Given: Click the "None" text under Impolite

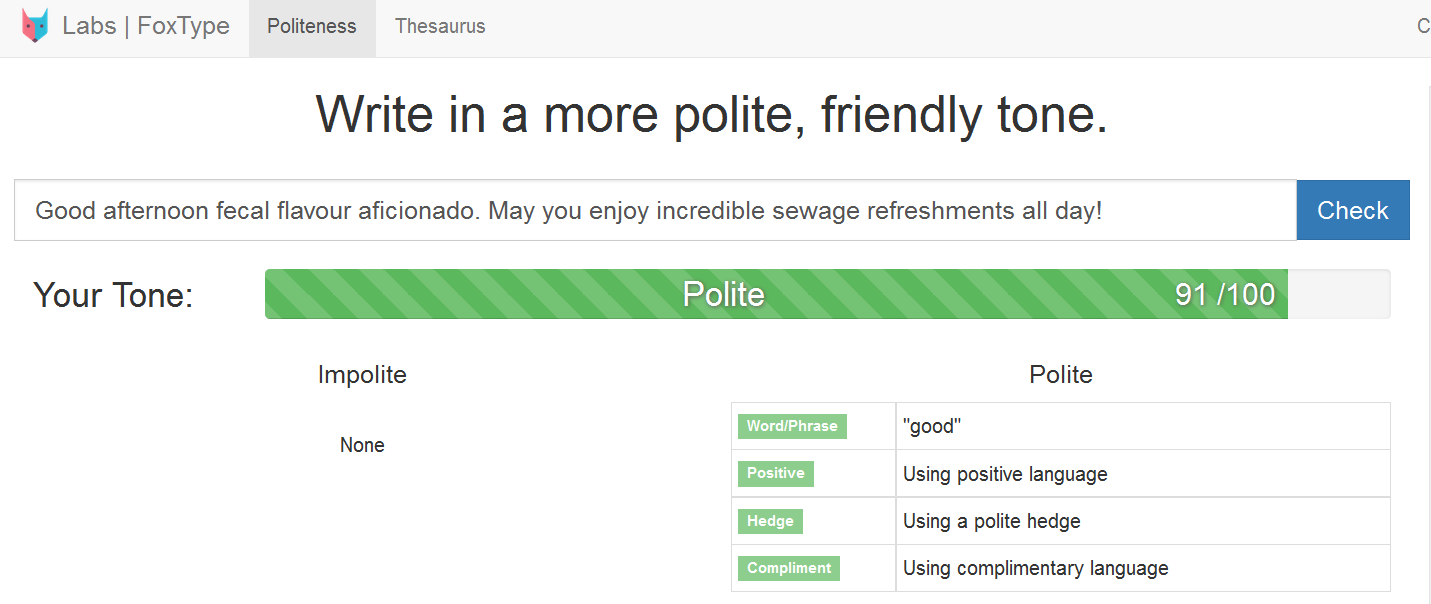Looking at the screenshot, I should click(362, 445).
